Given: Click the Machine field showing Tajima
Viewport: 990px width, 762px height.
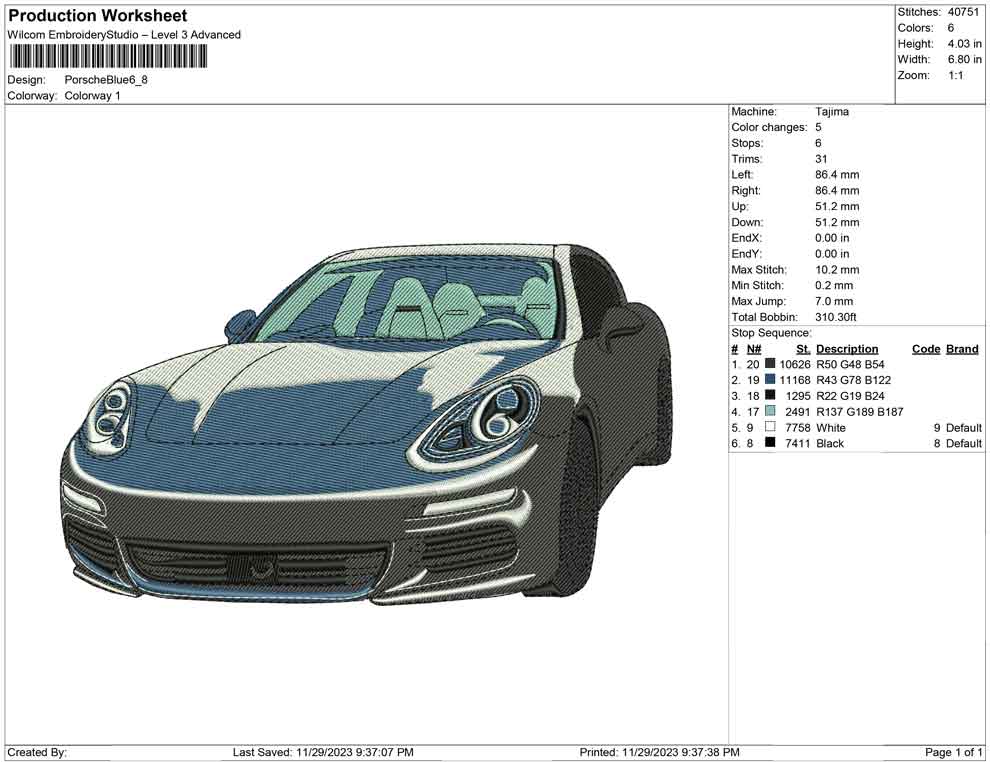Looking at the screenshot, I should [830, 111].
